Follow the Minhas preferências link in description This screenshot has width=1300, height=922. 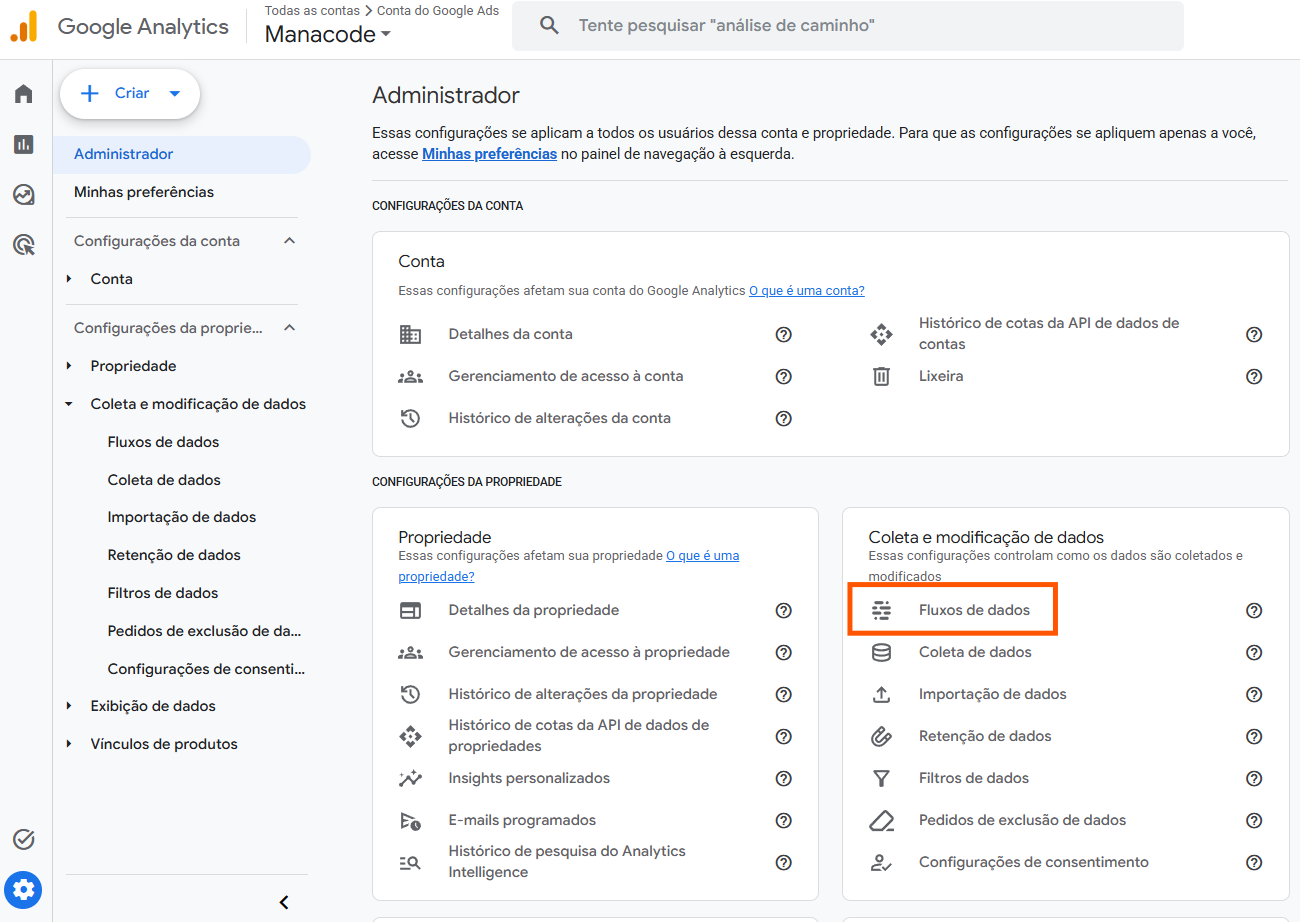[x=489, y=154]
